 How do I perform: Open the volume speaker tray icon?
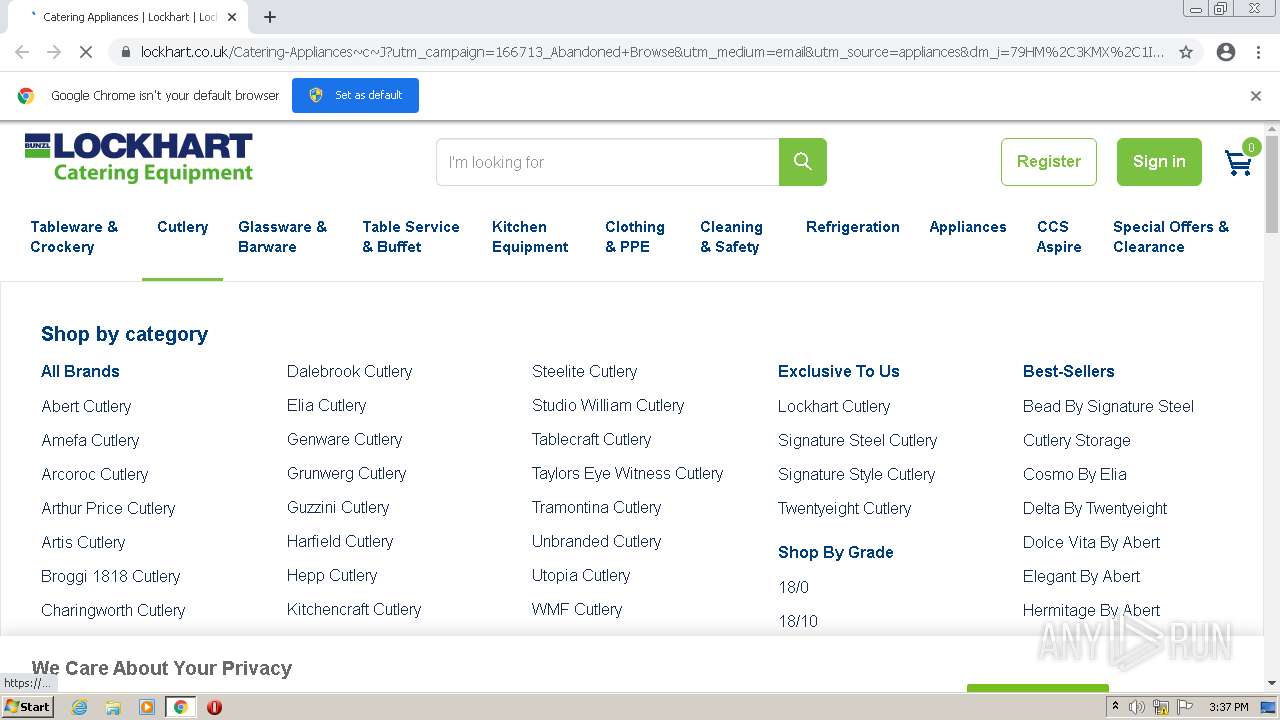tap(1137, 707)
